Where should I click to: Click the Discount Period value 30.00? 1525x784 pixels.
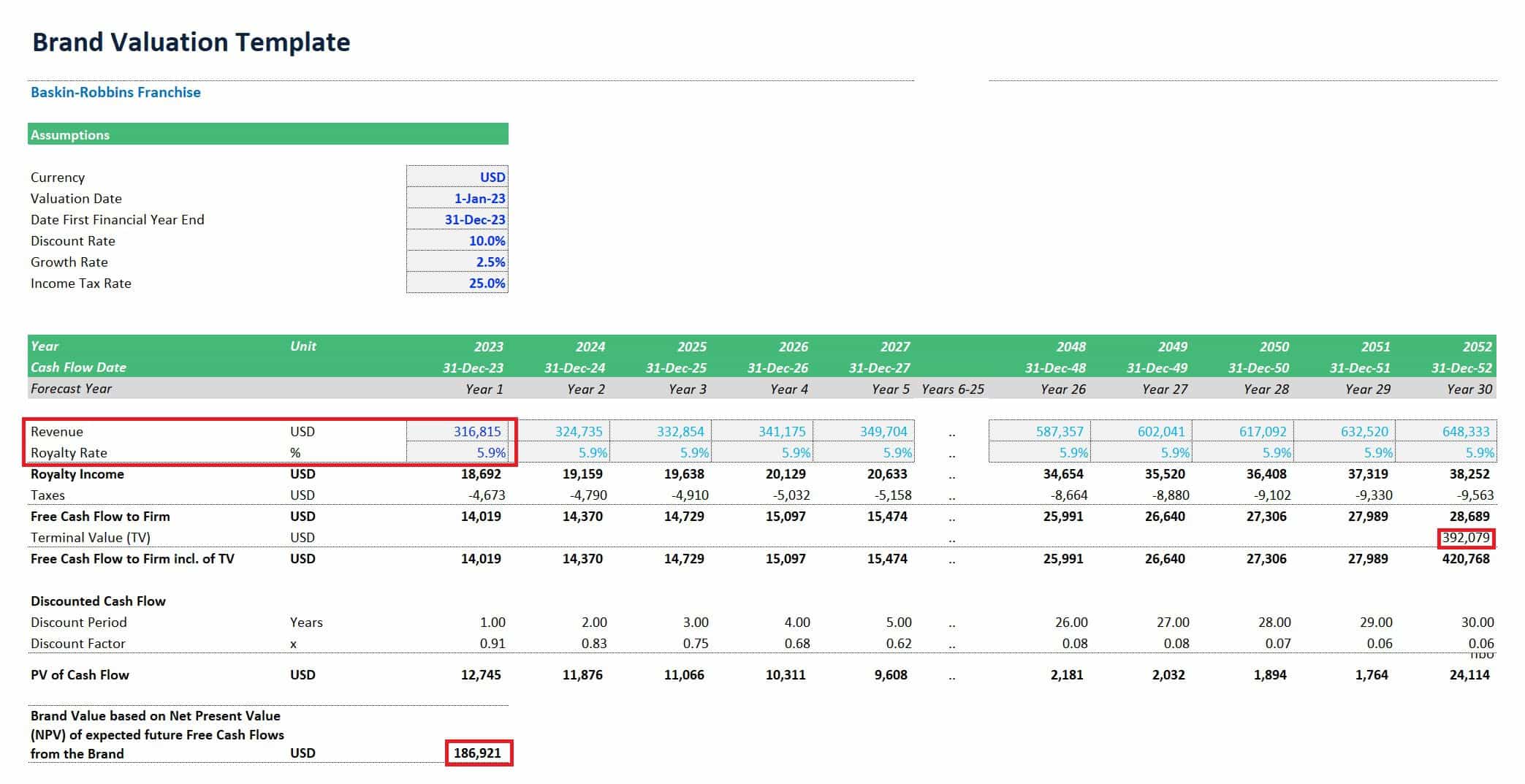pos(1478,622)
